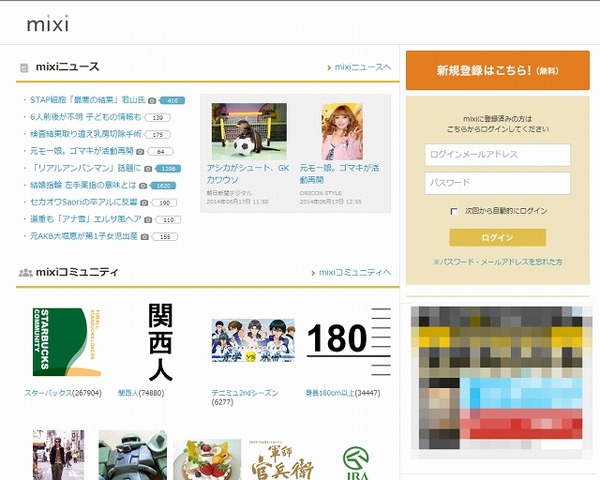600x480 pixels.
Task: Open テニミュ2ndシーズン community link
Action: coord(245,393)
